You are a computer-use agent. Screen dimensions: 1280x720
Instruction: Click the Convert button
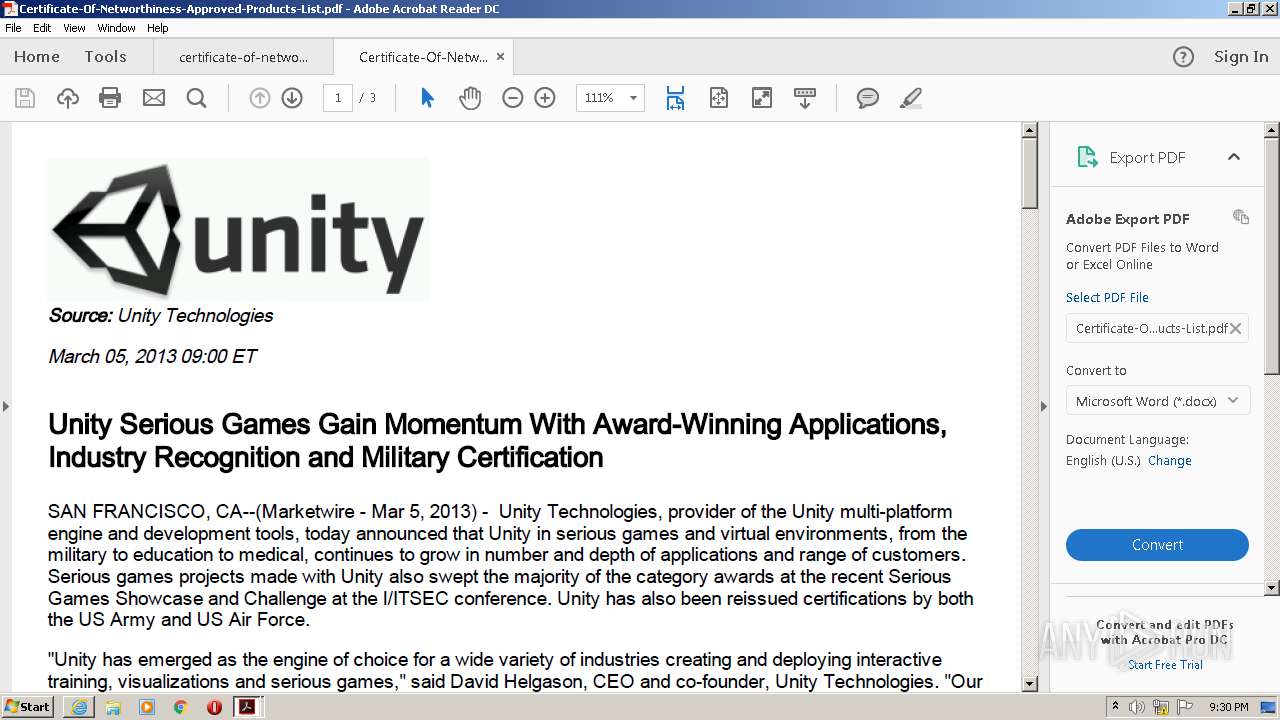pos(1157,545)
